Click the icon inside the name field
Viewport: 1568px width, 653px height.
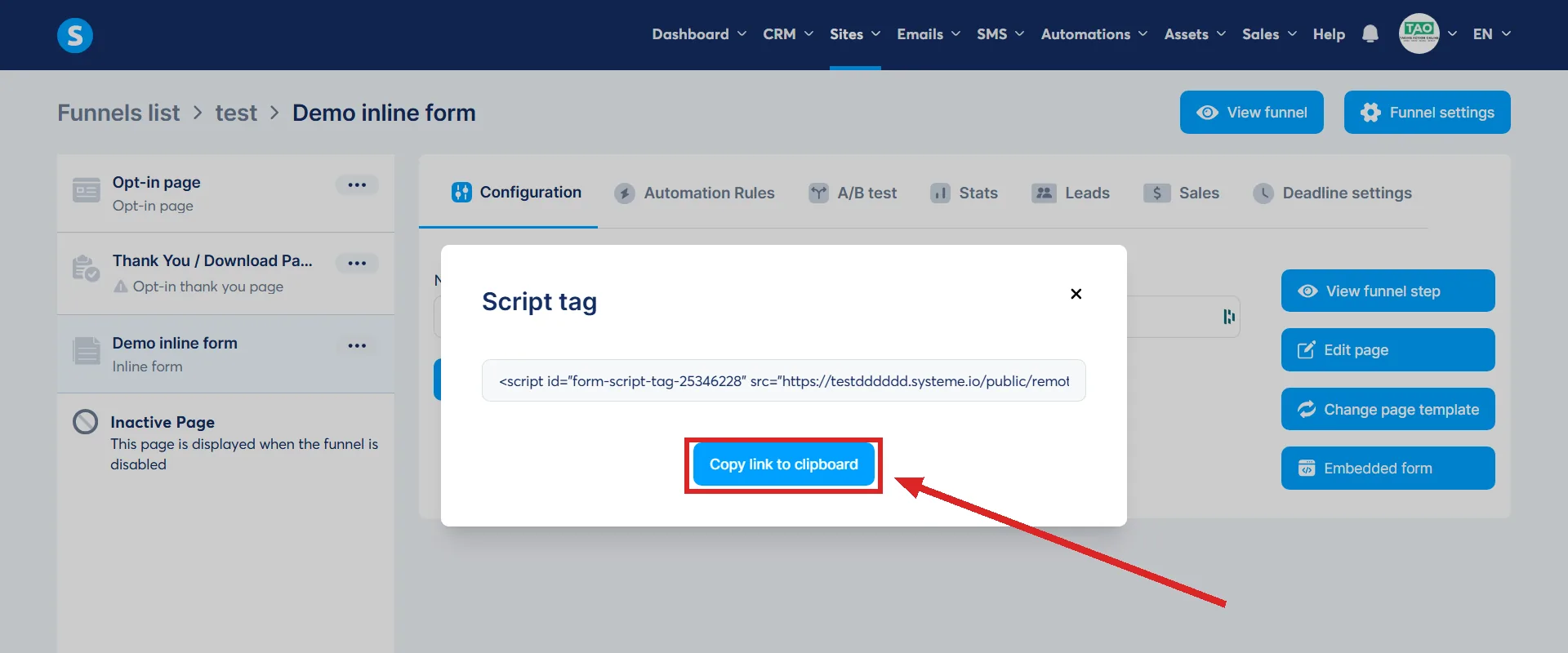click(1229, 317)
